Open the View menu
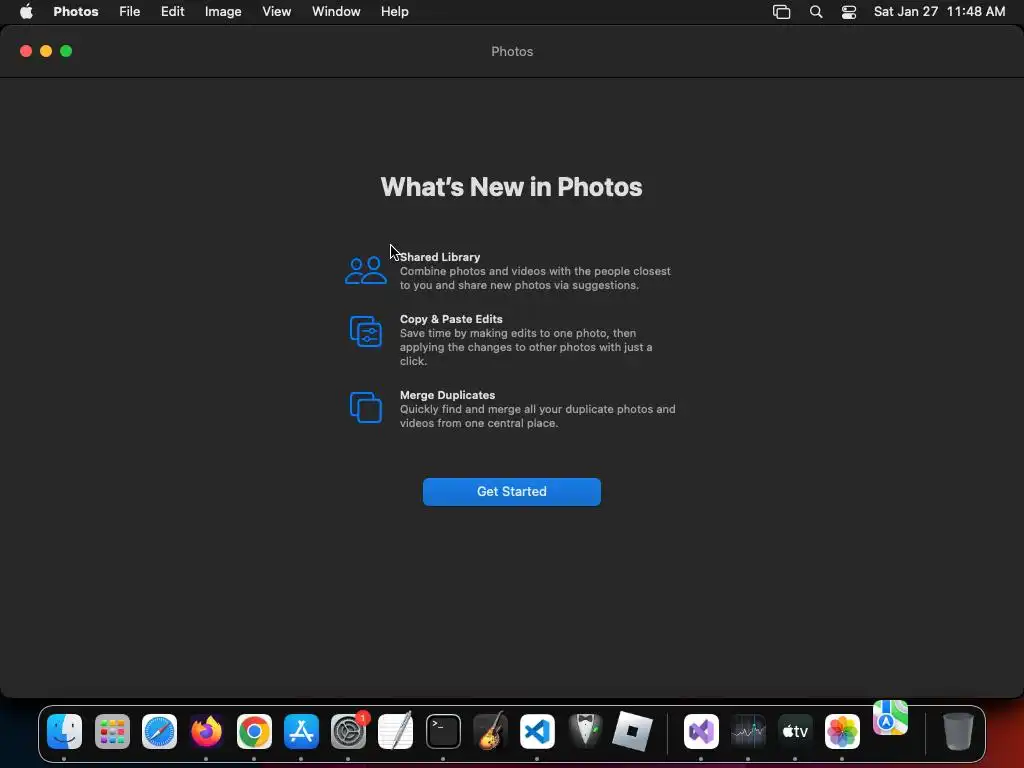This screenshot has height=768, width=1024. [276, 12]
